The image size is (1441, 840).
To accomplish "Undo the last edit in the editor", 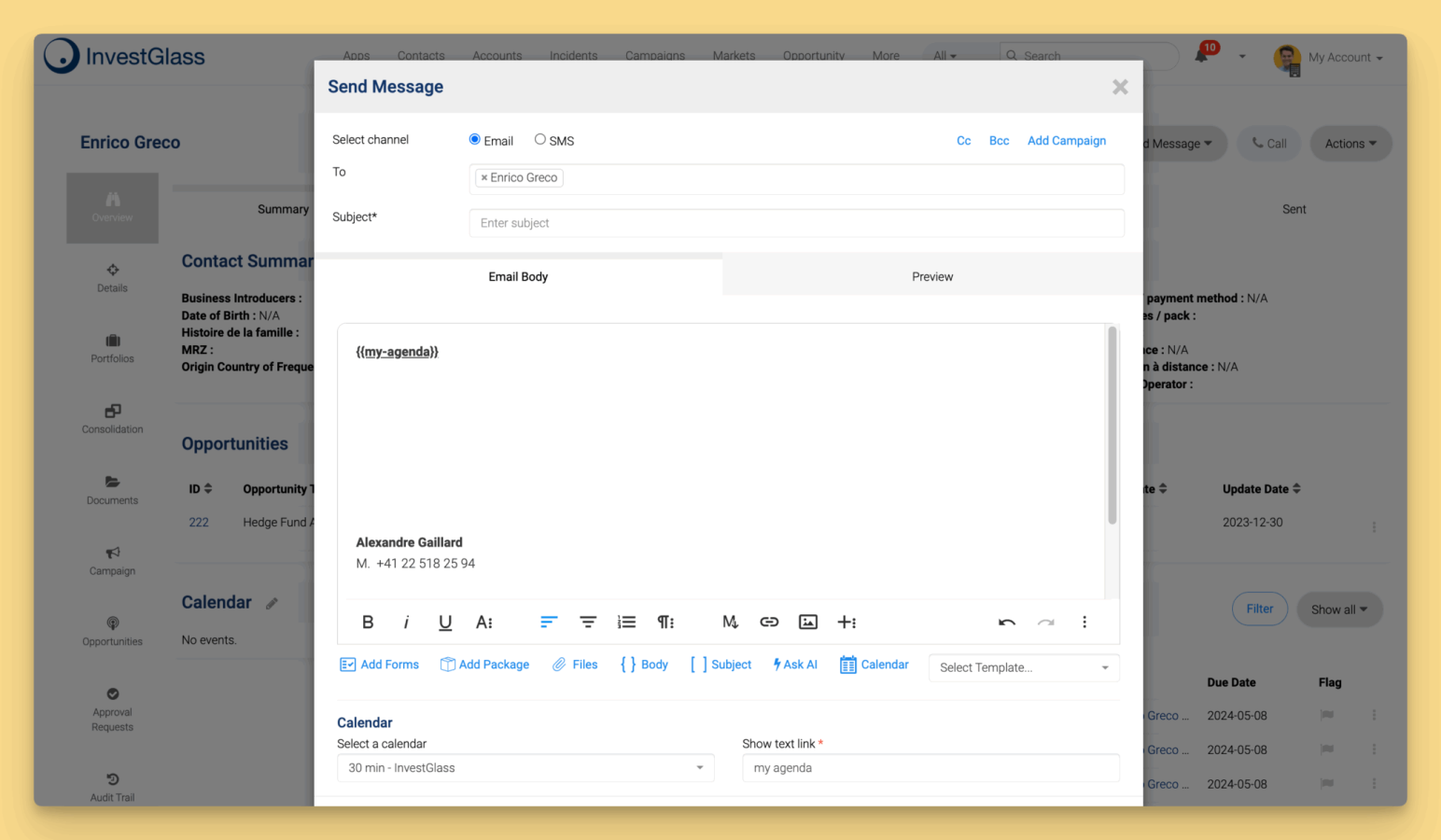I will (1006, 623).
